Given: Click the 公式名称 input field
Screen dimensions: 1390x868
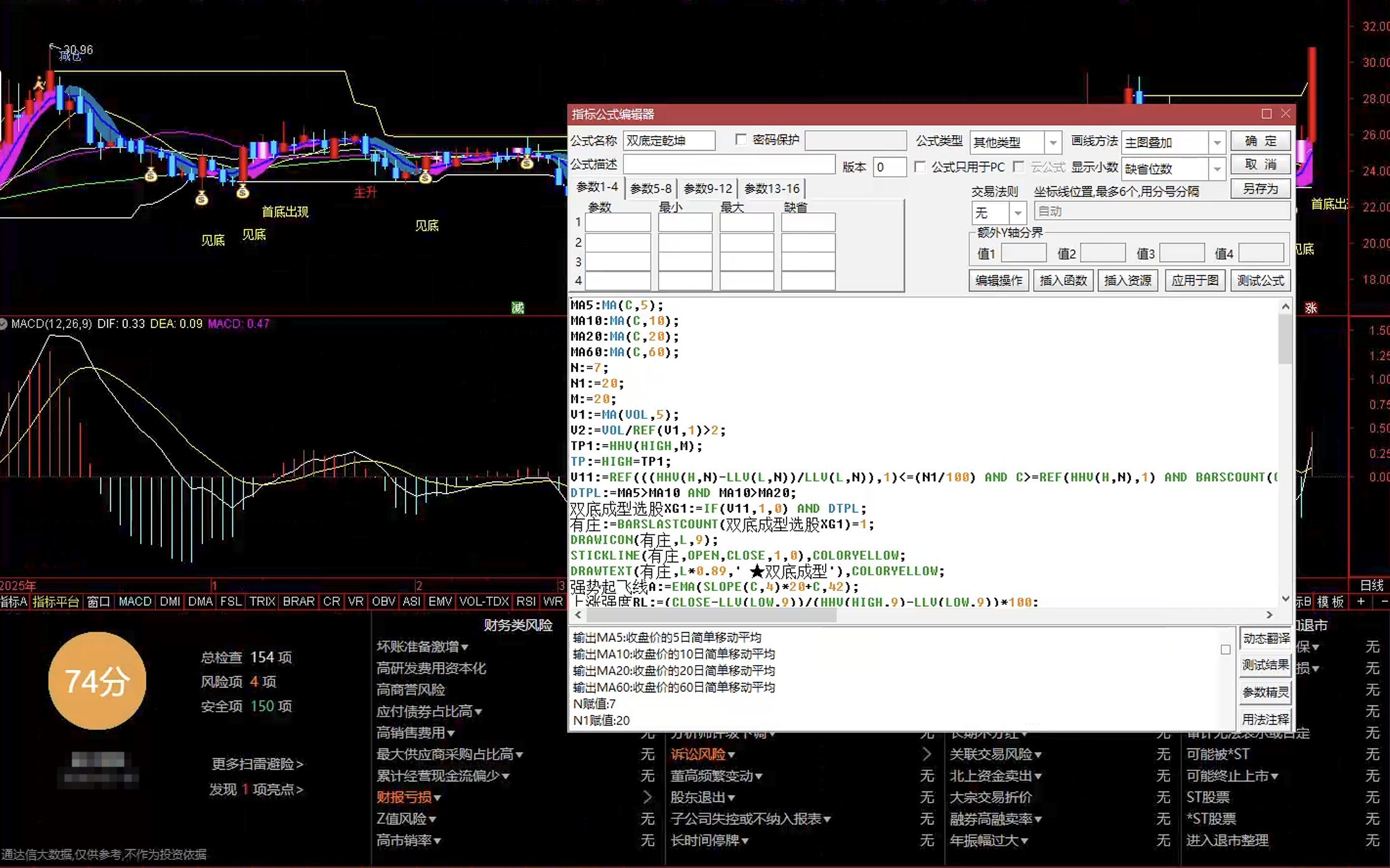Looking at the screenshot, I should (x=669, y=141).
